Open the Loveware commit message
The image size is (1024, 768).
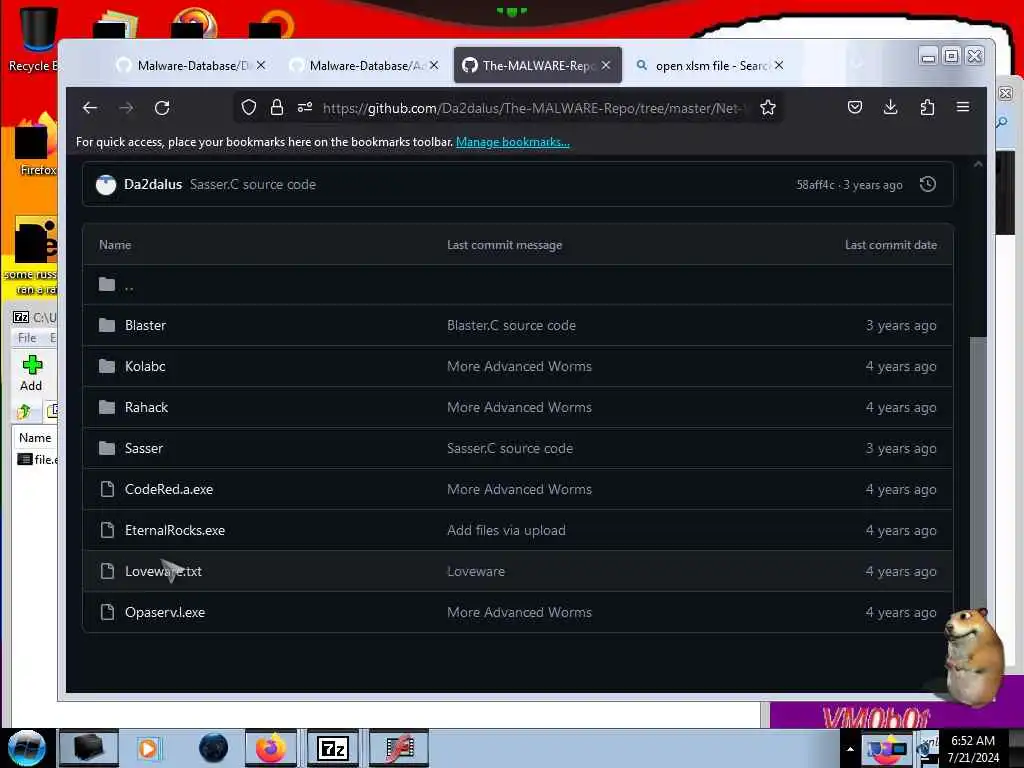point(476,571)
